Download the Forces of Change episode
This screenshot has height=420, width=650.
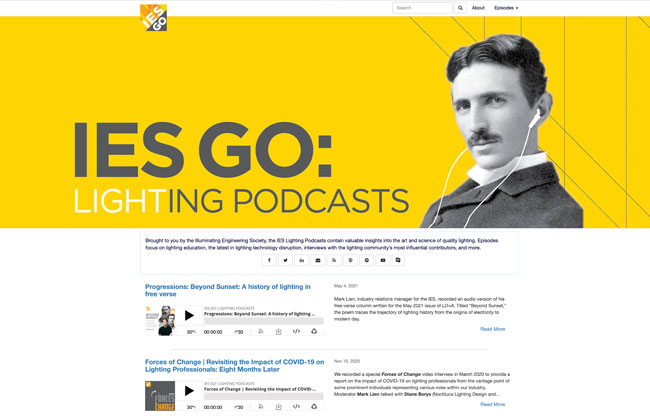(x=279, y=406)
